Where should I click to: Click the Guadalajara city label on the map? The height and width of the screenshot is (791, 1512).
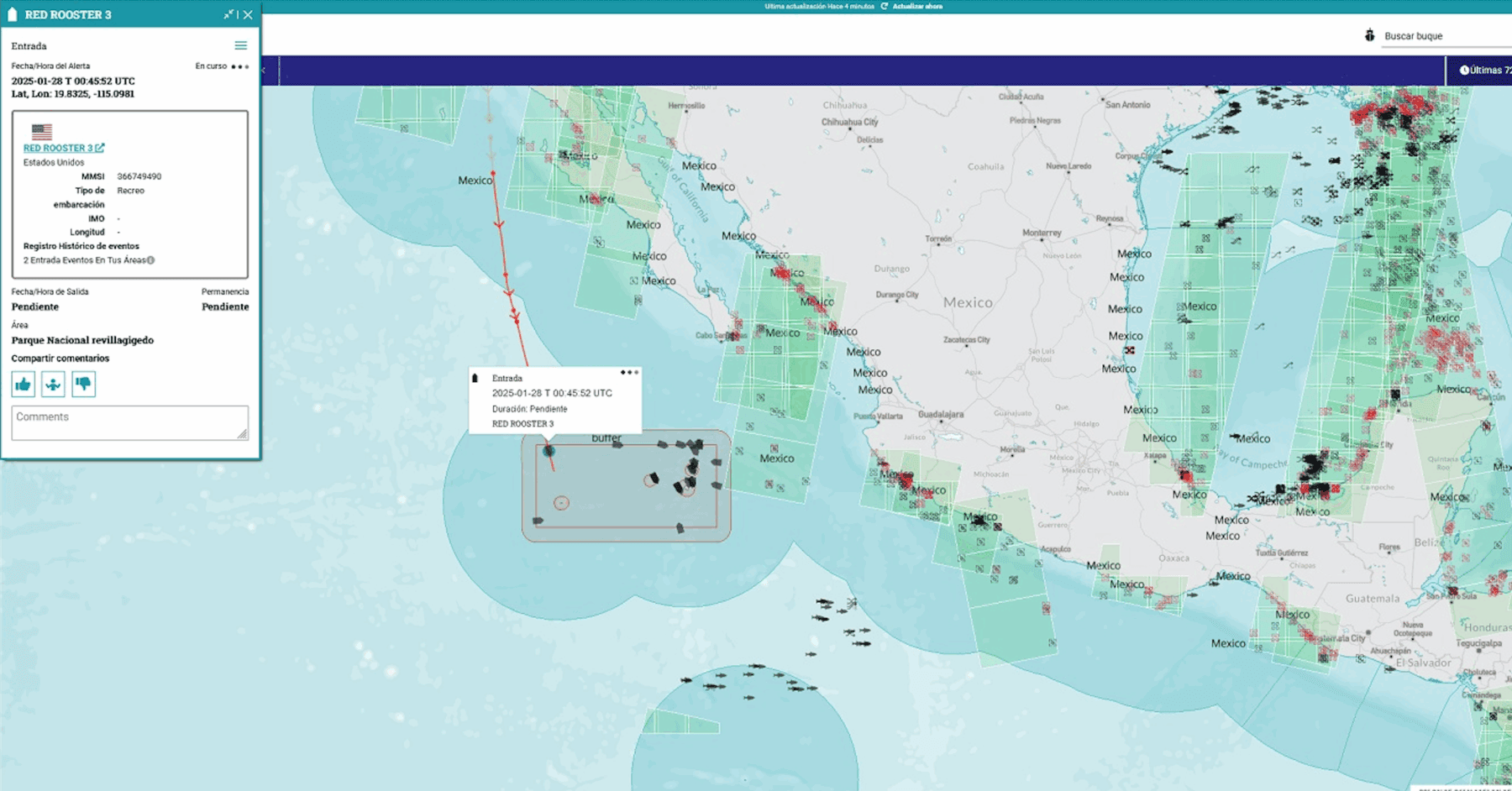coord(941,415)
